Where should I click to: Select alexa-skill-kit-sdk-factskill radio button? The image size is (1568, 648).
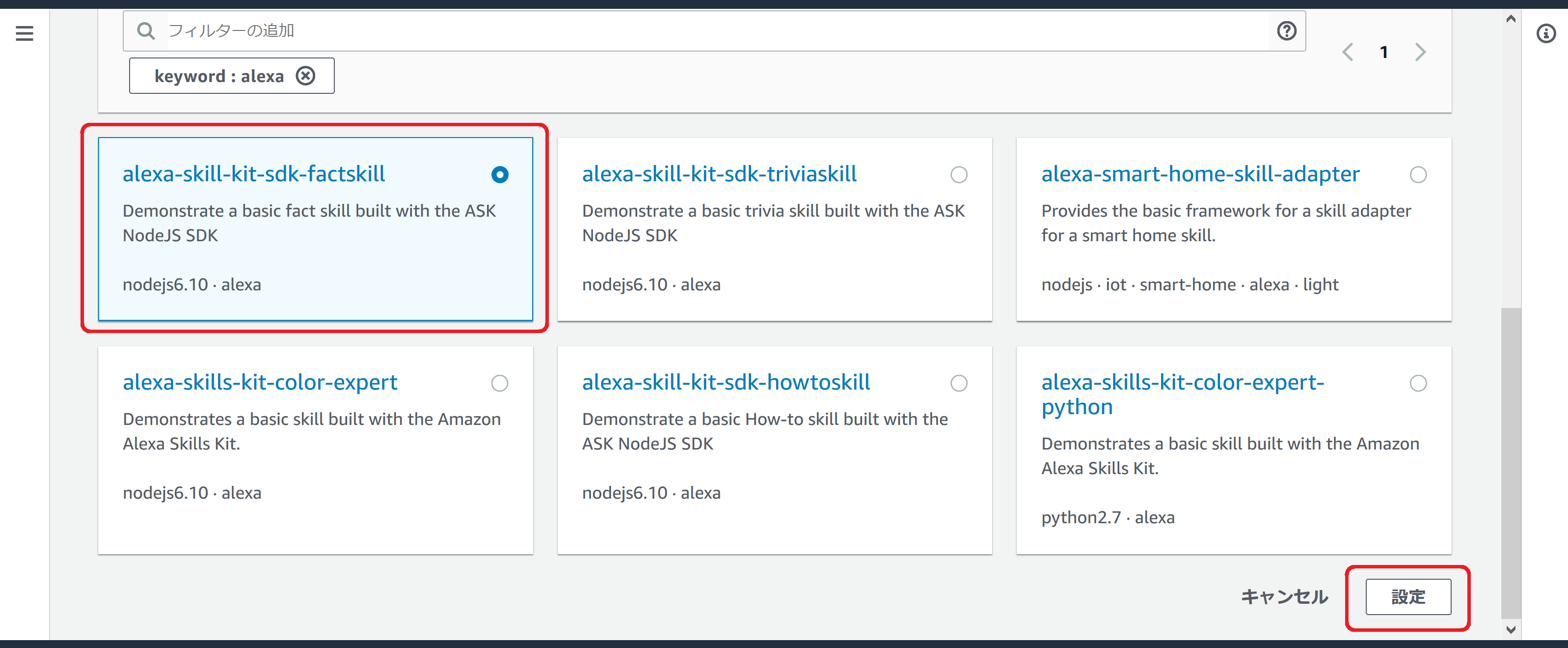pos(500,175)
